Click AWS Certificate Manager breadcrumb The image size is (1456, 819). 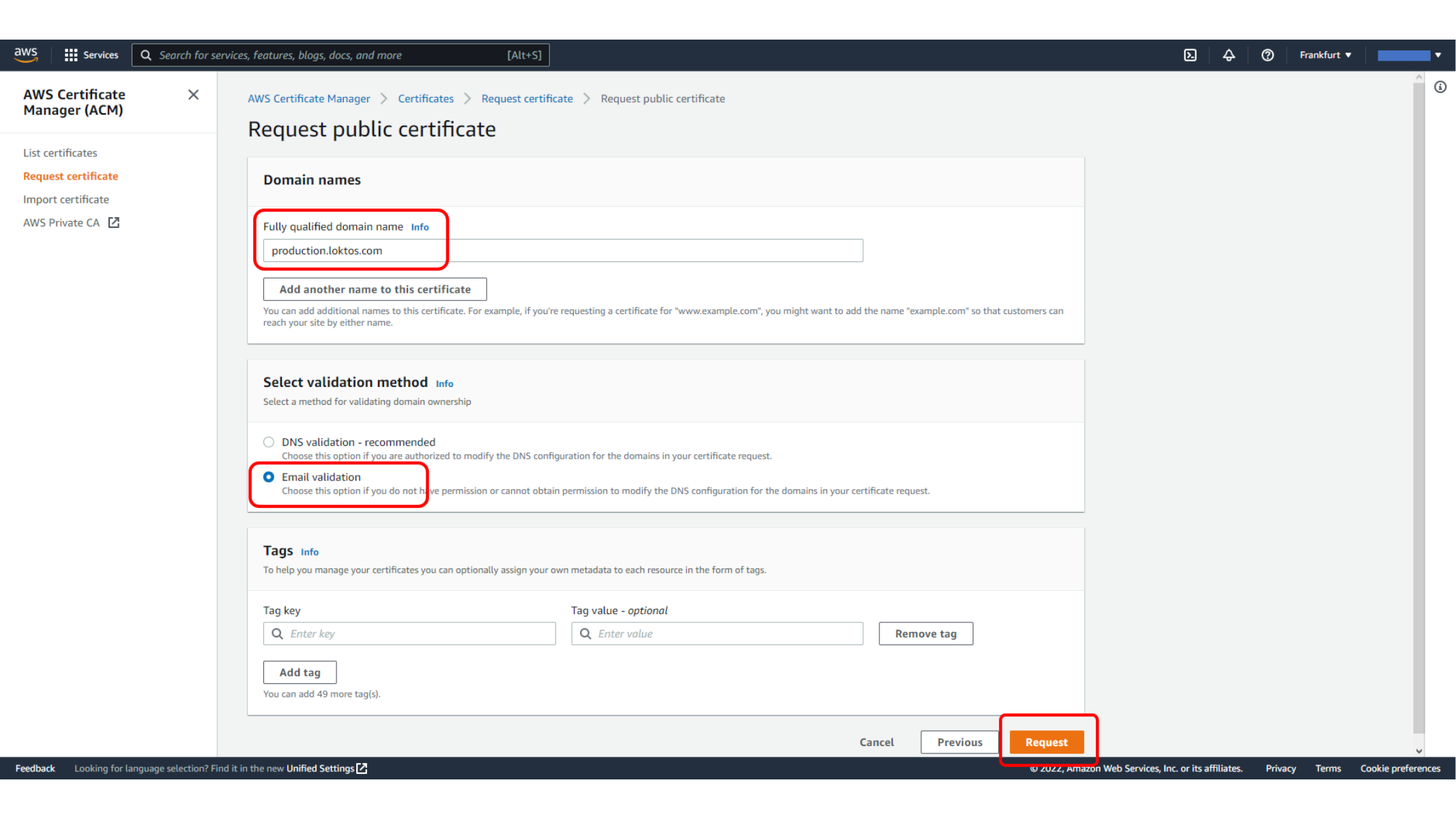[308, 99]
